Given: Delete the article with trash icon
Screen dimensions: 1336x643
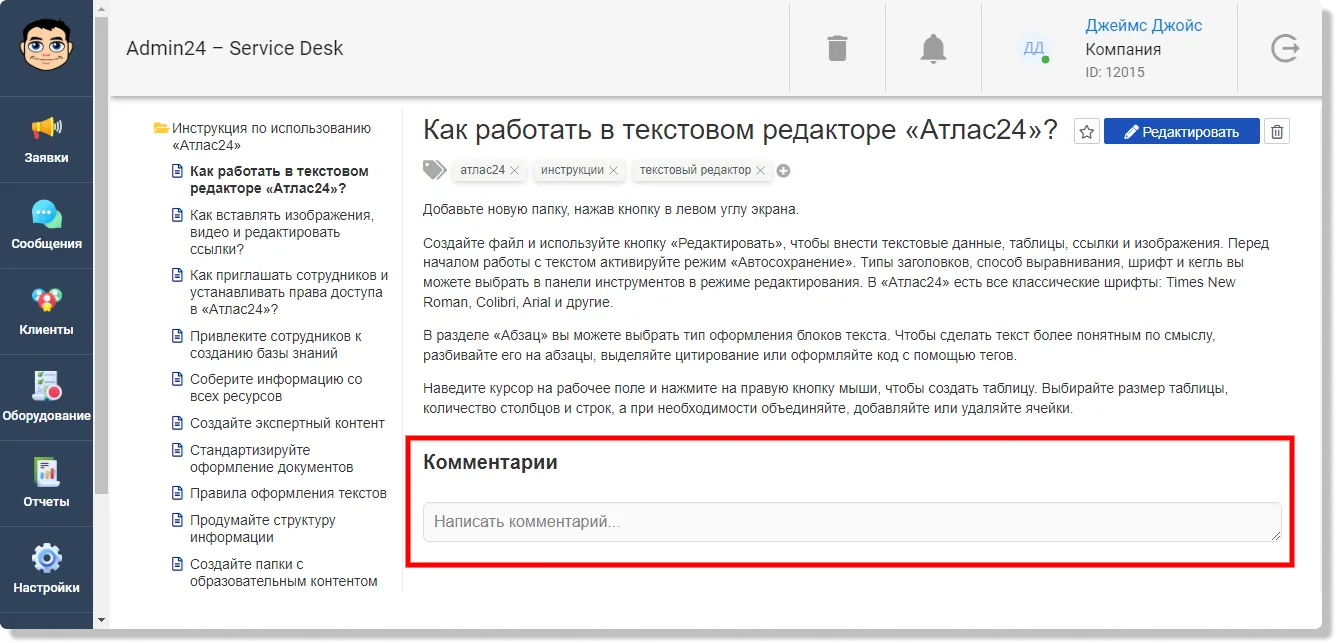Looking at the screenshot, I should pos(1277,132).
